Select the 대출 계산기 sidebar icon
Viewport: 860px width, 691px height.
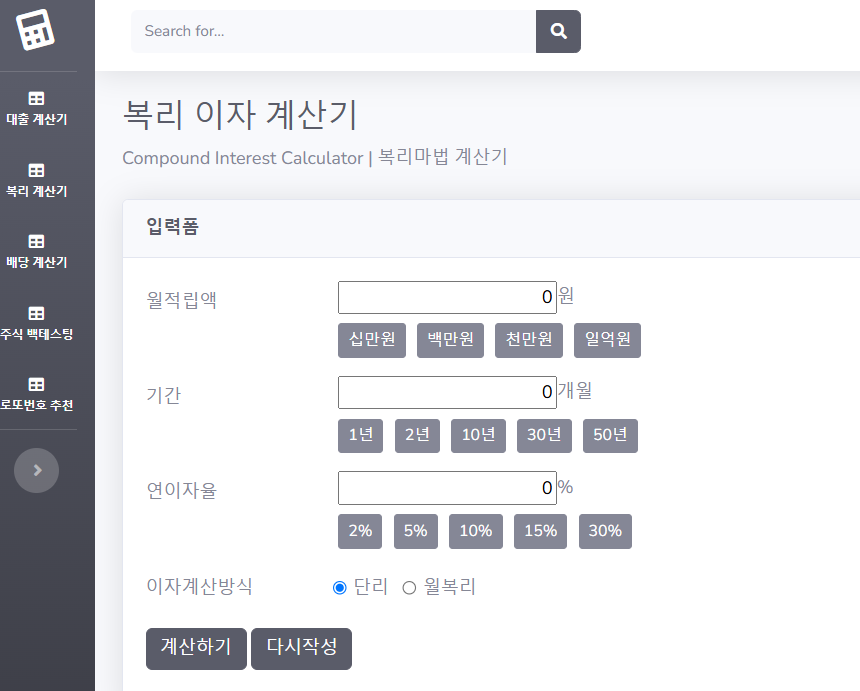pyautogui.click(x=36, y=99)
